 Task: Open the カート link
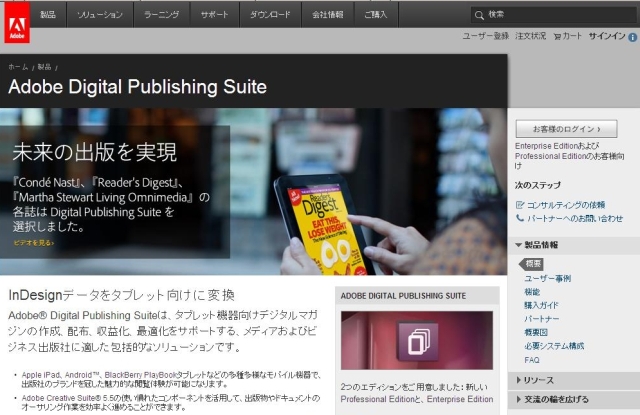[572, 36]
